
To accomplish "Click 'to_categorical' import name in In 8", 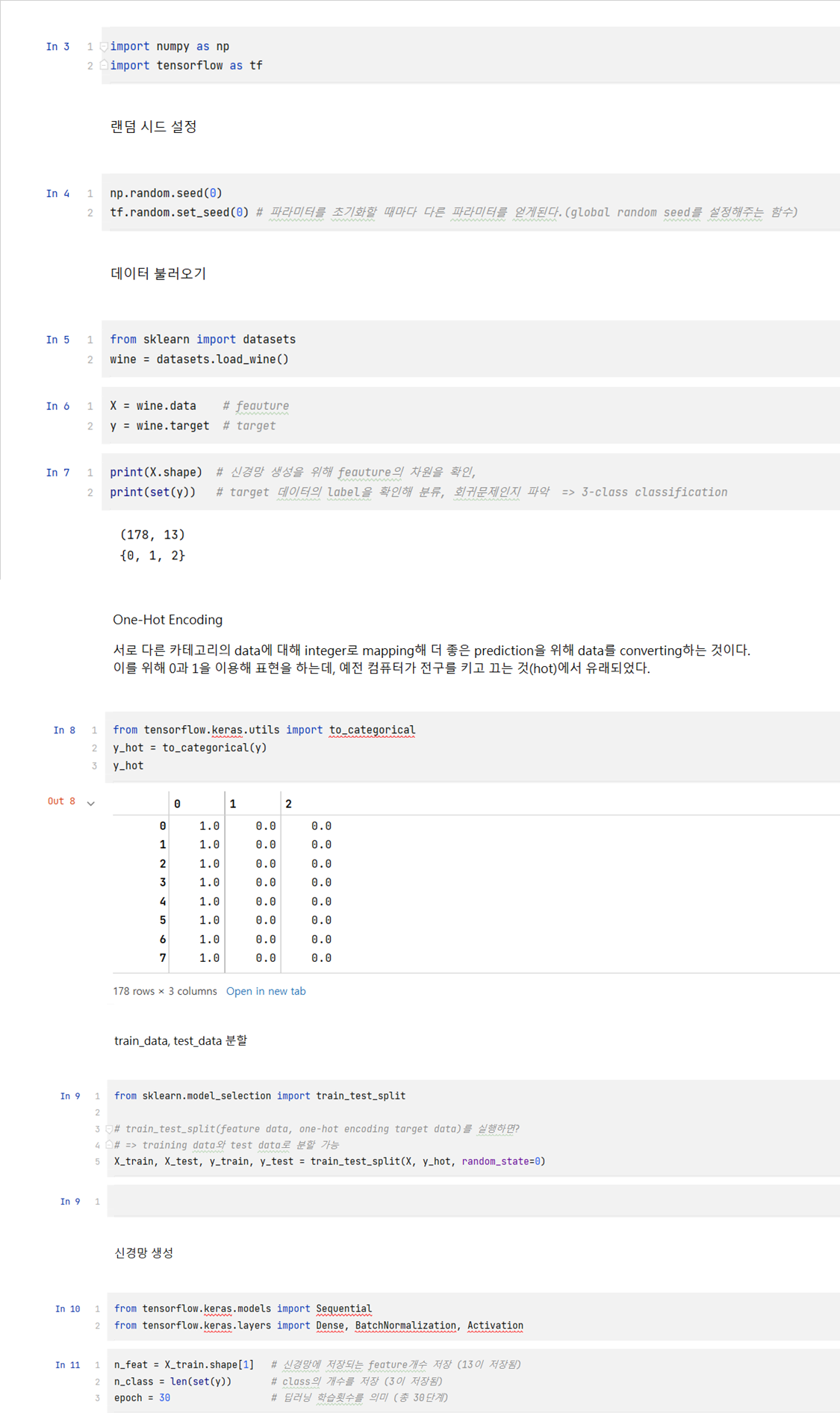I will pos(373,730).
